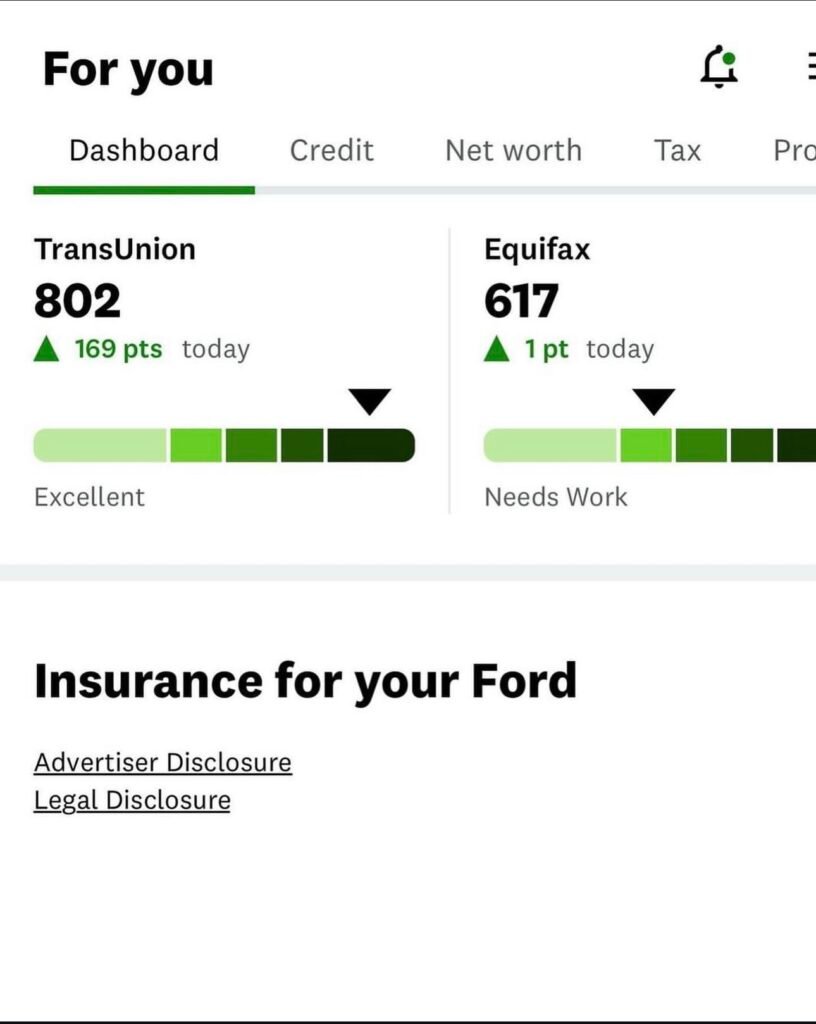
Task: Tap the Equifax heading
Action: click(537, 249)
